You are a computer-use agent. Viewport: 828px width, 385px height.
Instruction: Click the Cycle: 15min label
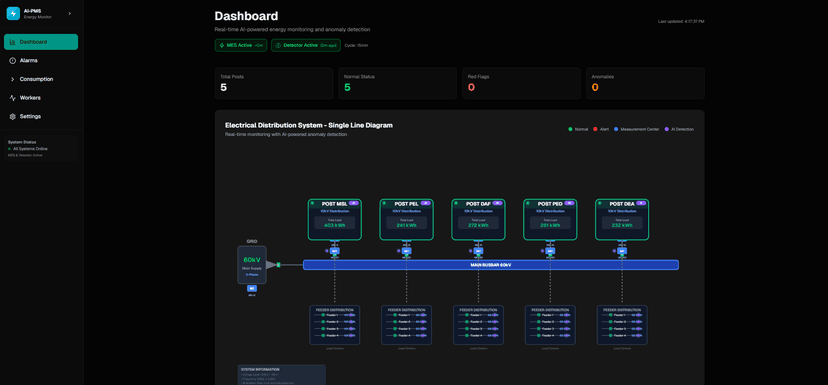click(356, 45)
